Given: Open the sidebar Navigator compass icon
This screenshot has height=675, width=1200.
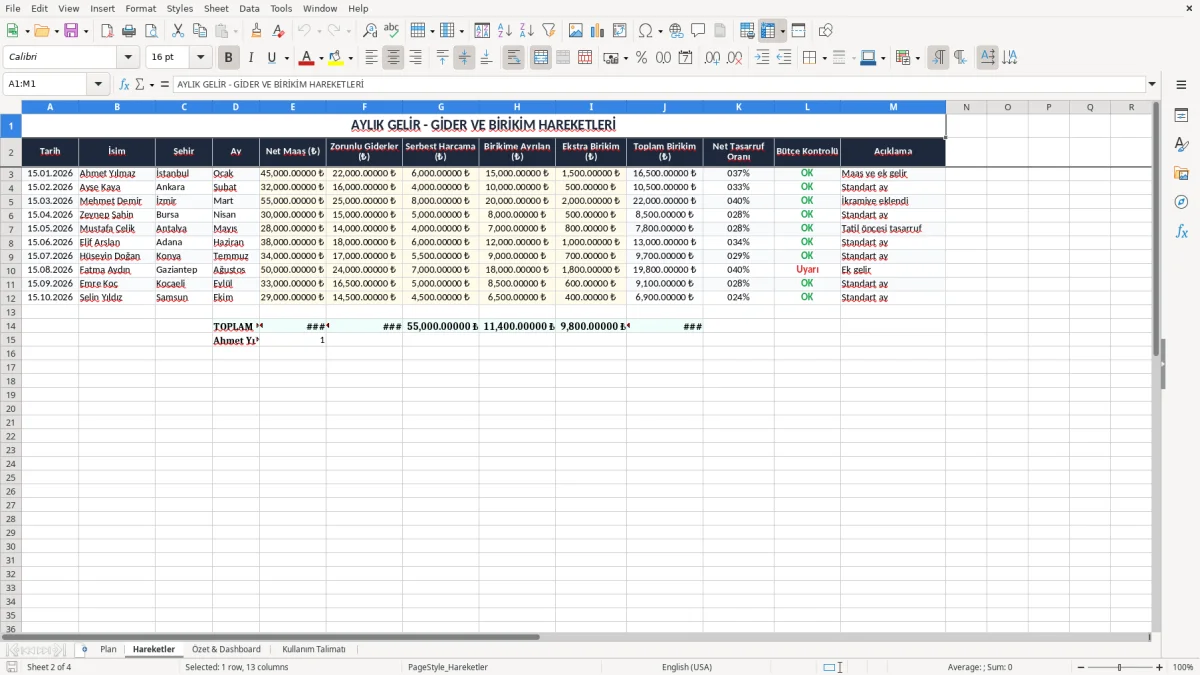Looking at the screenshot, I should click(1181, 202).
